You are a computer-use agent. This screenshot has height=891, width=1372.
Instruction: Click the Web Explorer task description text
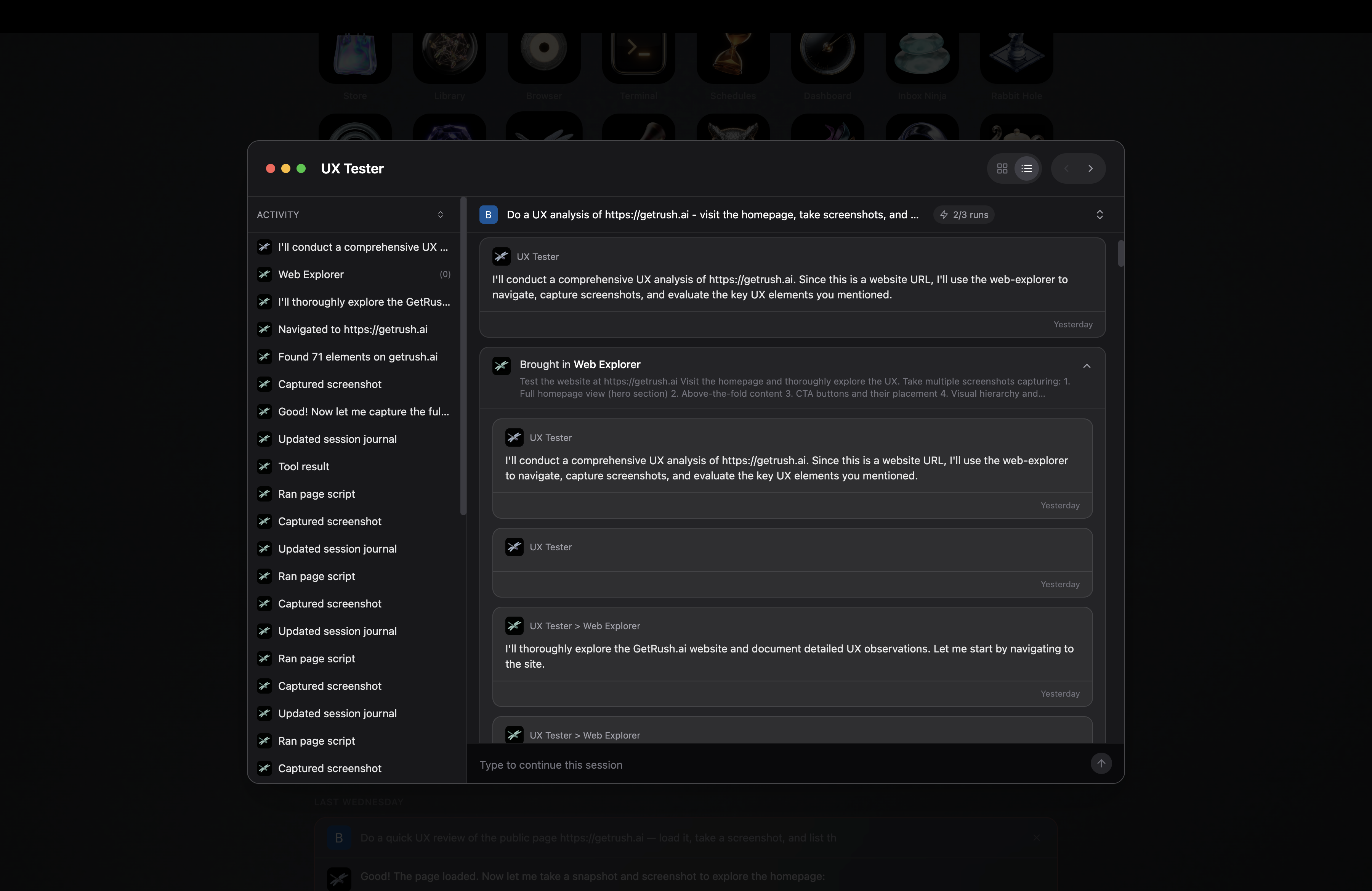point(794,387)
